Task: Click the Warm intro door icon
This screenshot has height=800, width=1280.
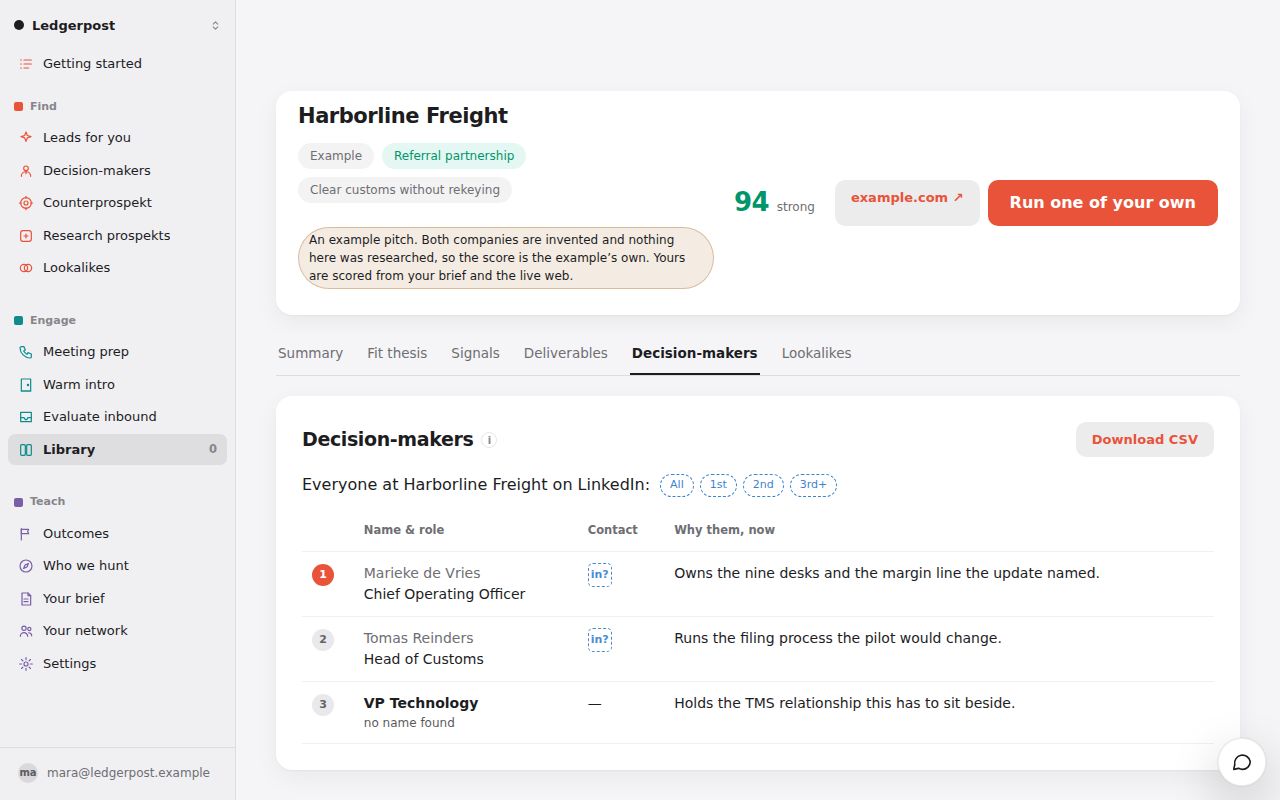Action: (x=26, y=385)
